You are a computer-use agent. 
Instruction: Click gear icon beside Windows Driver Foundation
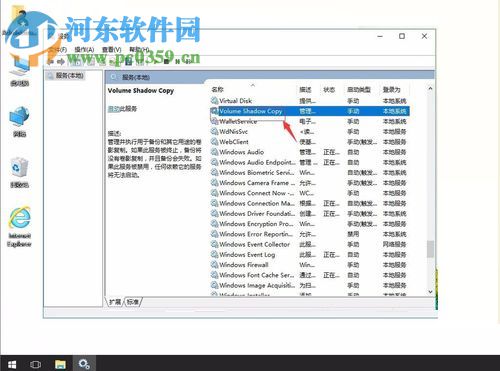[x=214, y=213]
